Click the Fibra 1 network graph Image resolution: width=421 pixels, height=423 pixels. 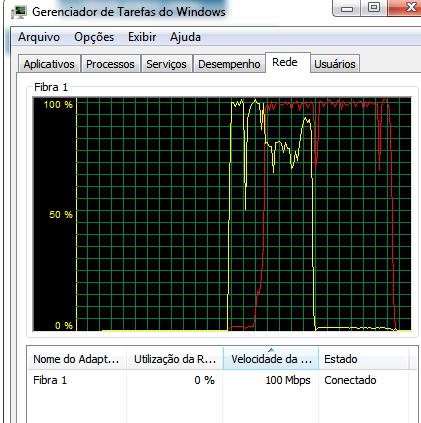pos(222,214)
